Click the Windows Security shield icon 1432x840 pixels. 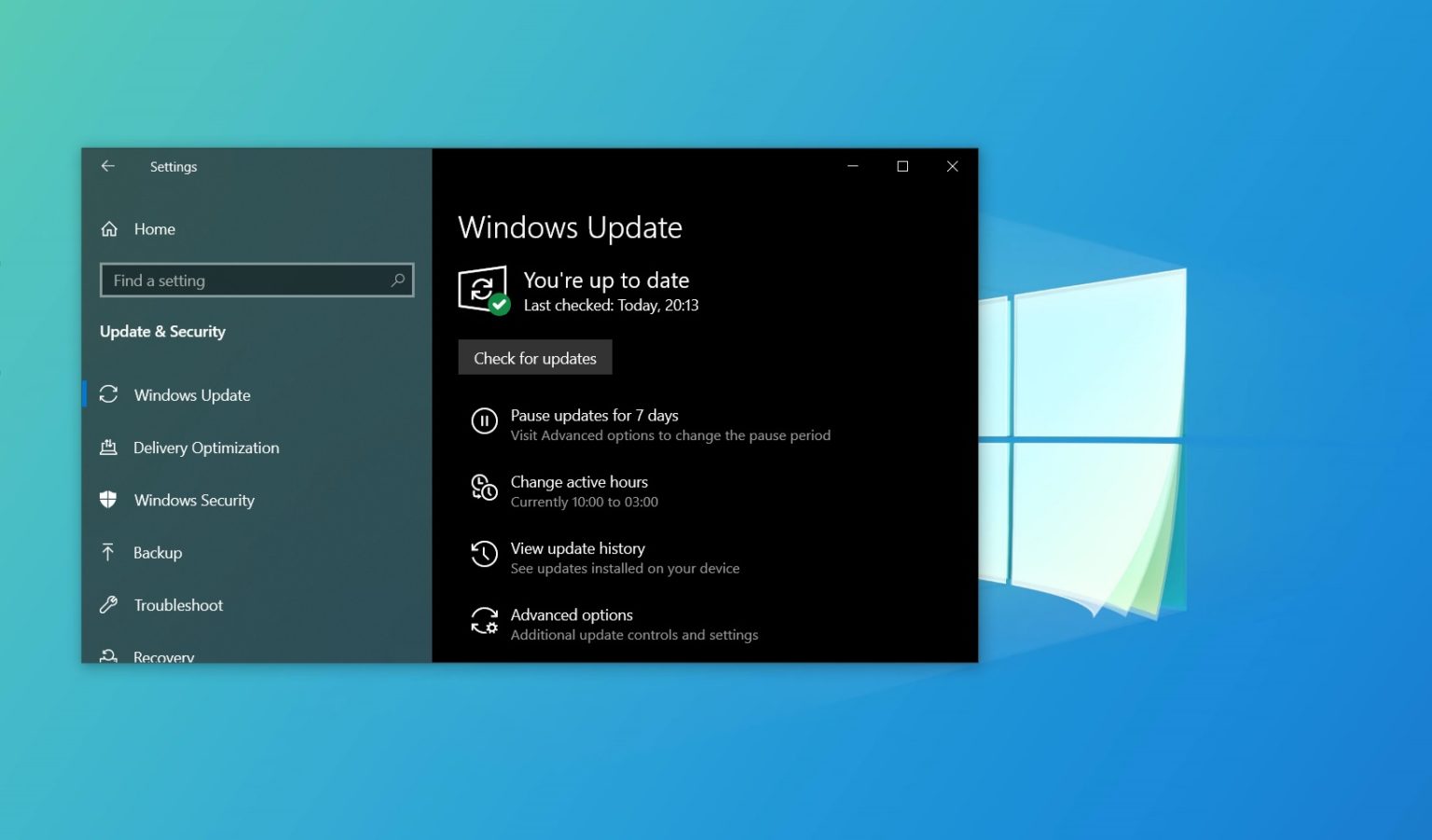point(109,500)
